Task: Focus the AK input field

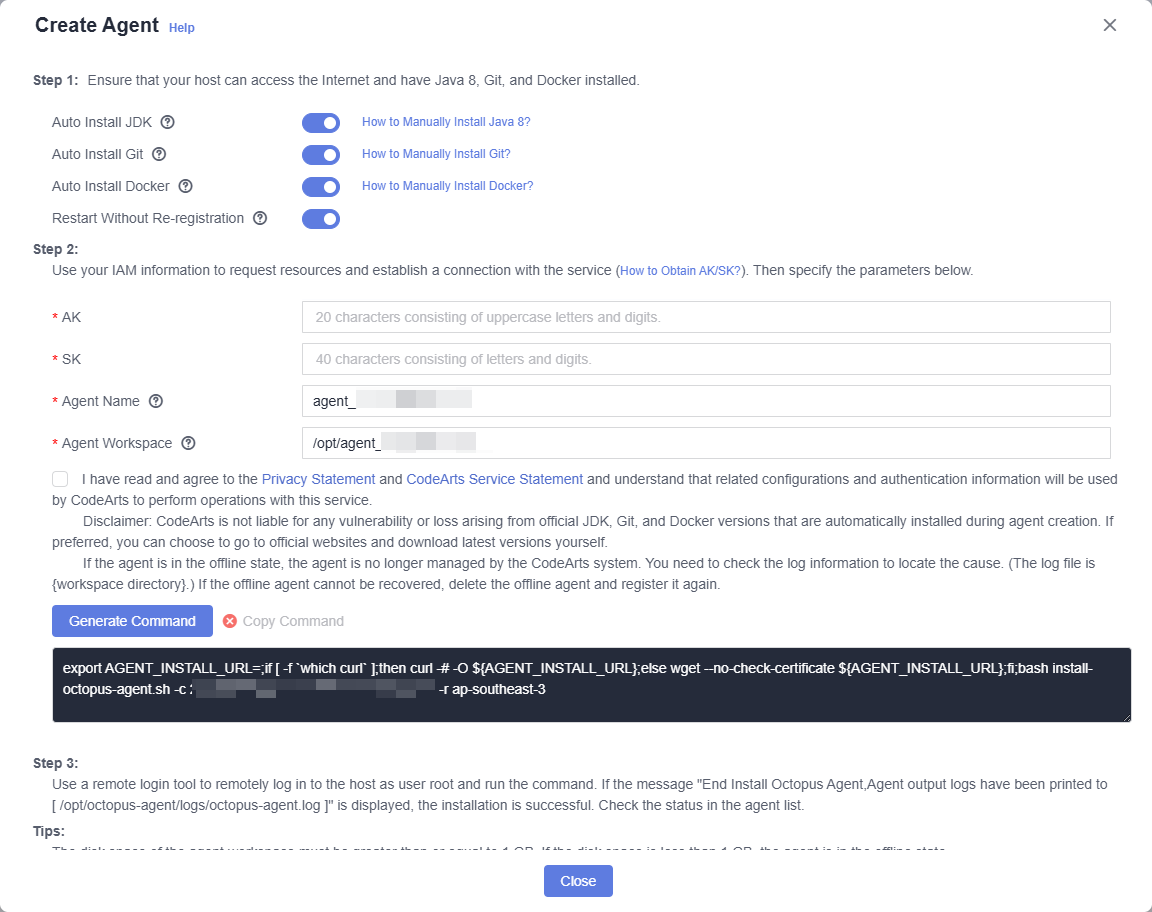Action: (706, 317)
